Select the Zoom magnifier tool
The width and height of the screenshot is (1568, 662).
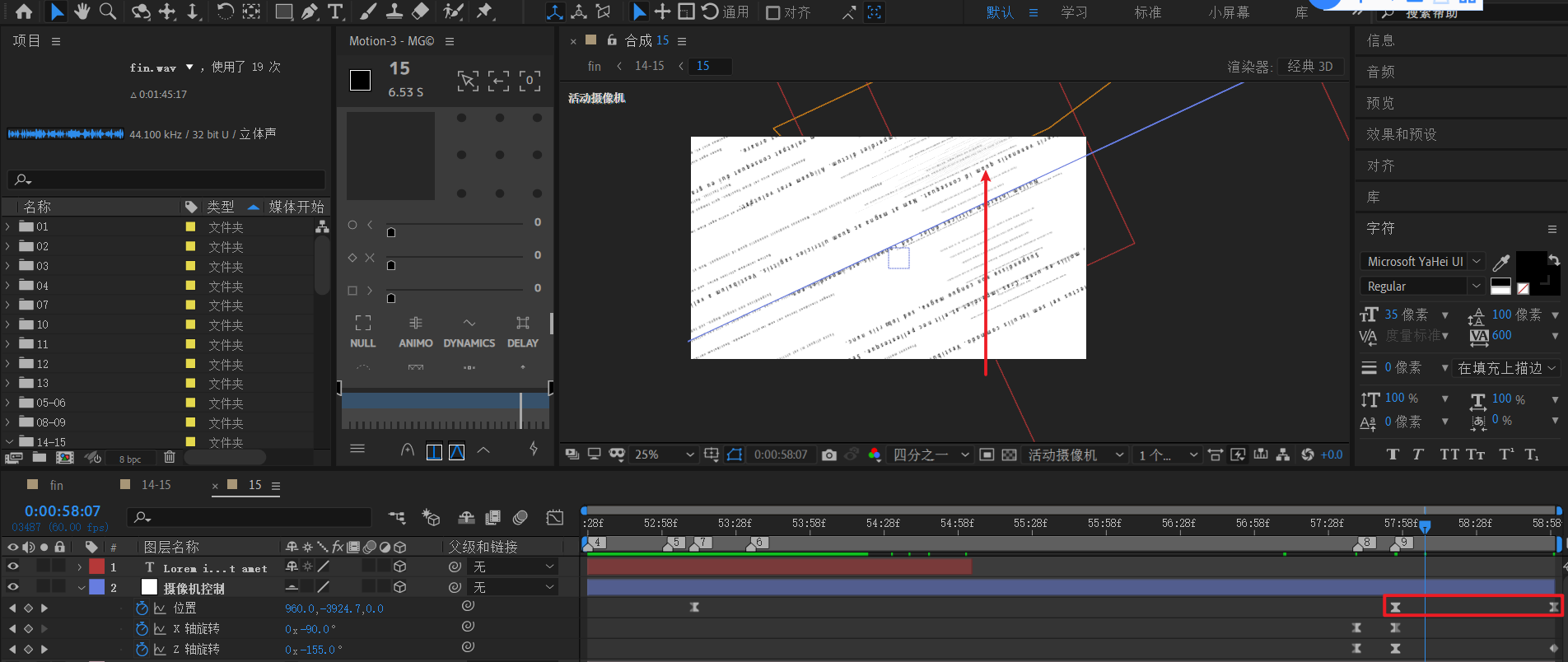click(108, 12)
